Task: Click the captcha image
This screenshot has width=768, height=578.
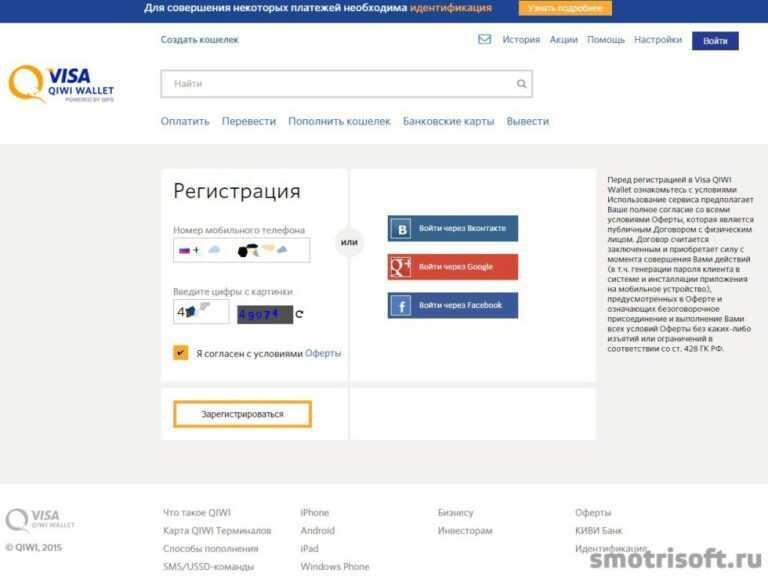Action: pos(265,314)
